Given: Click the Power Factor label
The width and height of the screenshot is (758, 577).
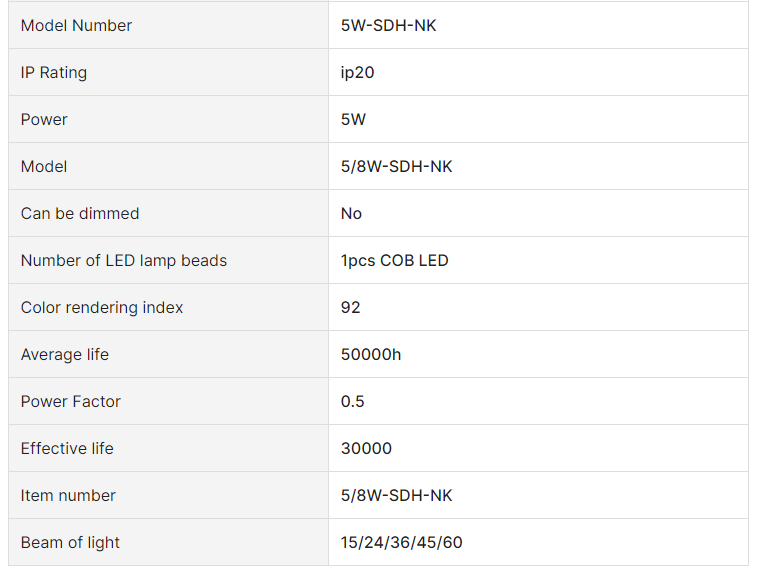Looking at the screenshot, I should point(71,402).
